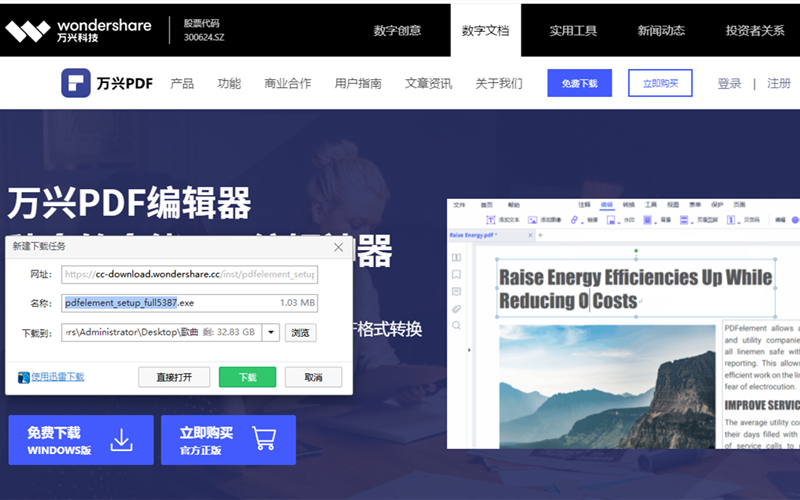This screenshot has width=800, height=500.
Task: Click the search magnifier icon in sidebar
Action: [x=456, y=325]
